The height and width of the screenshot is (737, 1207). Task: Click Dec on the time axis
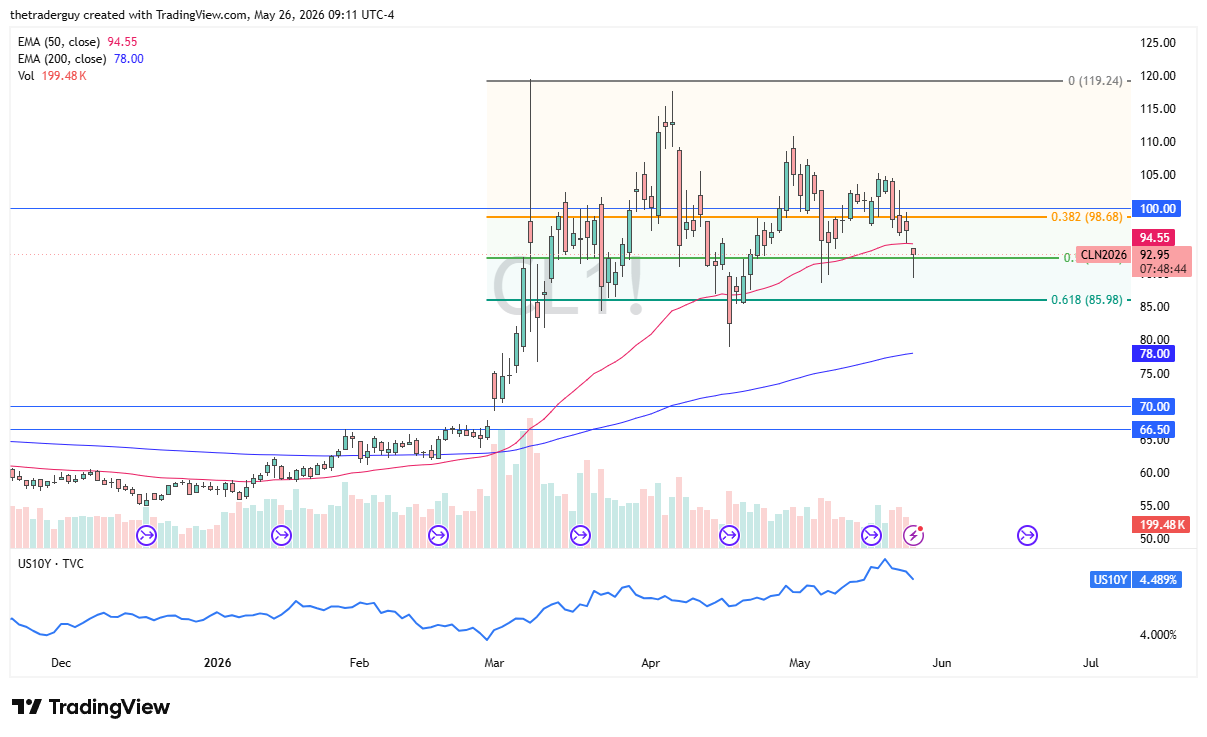[x=61, y=662]
